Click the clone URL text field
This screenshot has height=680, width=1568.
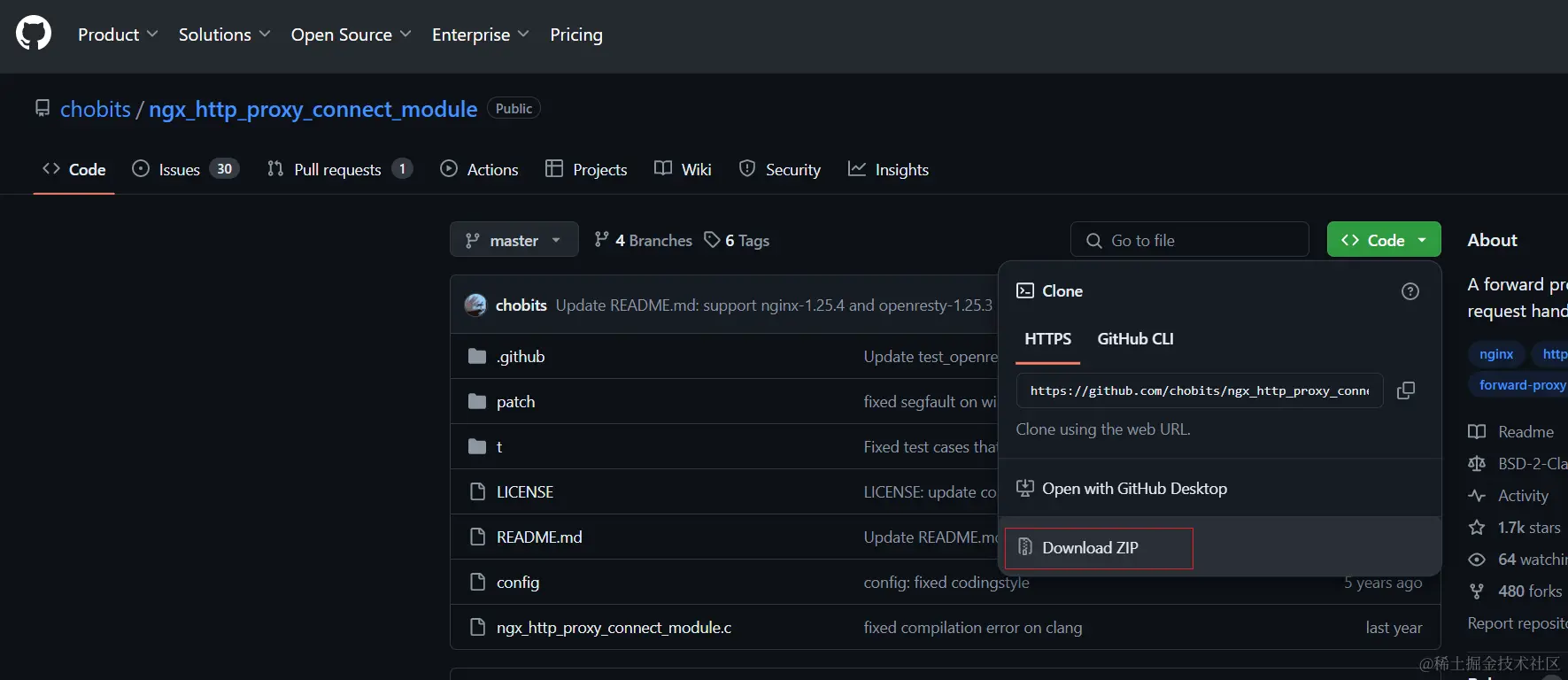[1200, 390]
